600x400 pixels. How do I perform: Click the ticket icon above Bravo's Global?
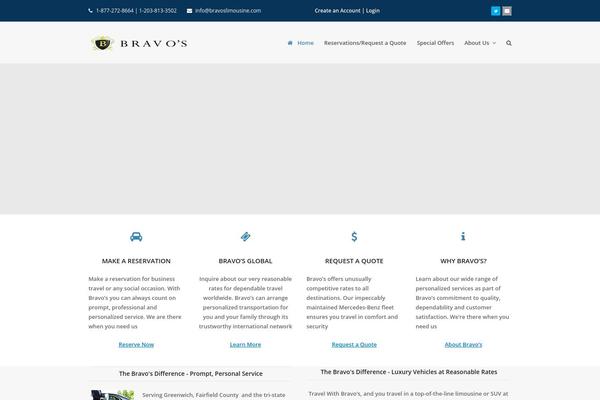click(245, 237)
